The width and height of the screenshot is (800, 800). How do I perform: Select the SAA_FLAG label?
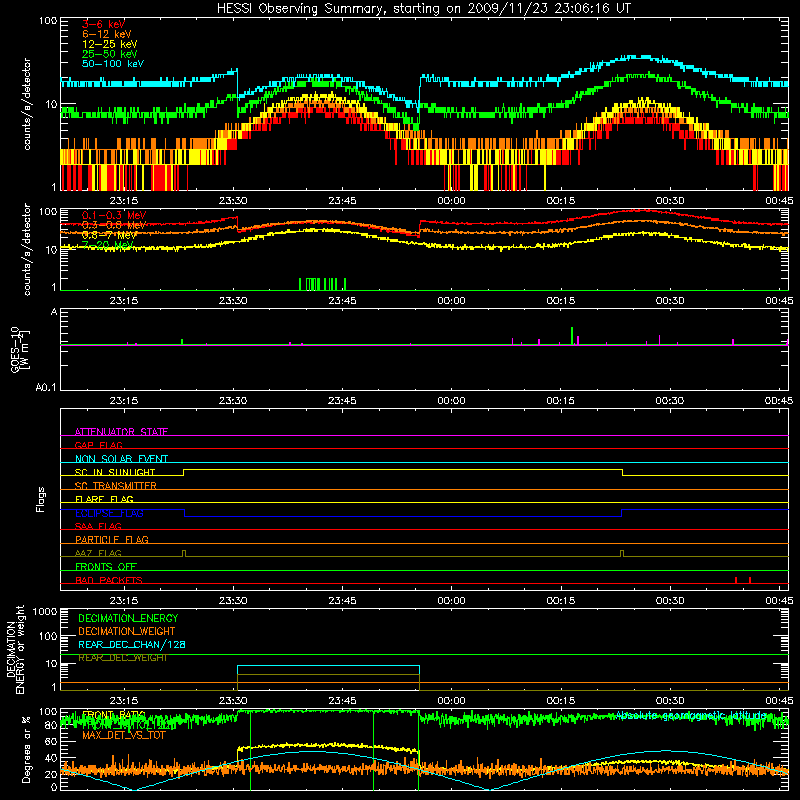(98, 526)
